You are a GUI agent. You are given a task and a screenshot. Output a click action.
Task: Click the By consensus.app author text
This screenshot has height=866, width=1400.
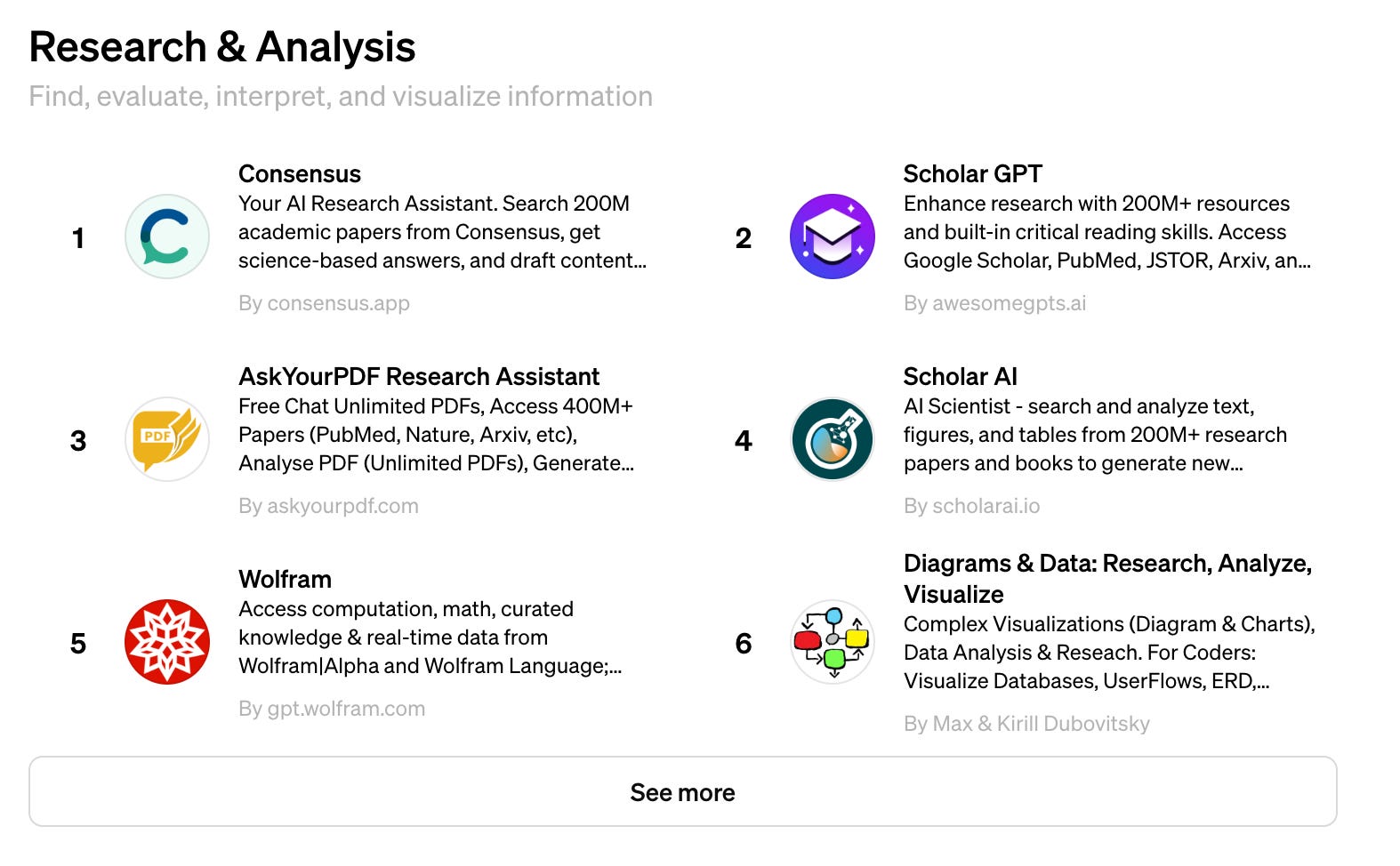(324, 303)
